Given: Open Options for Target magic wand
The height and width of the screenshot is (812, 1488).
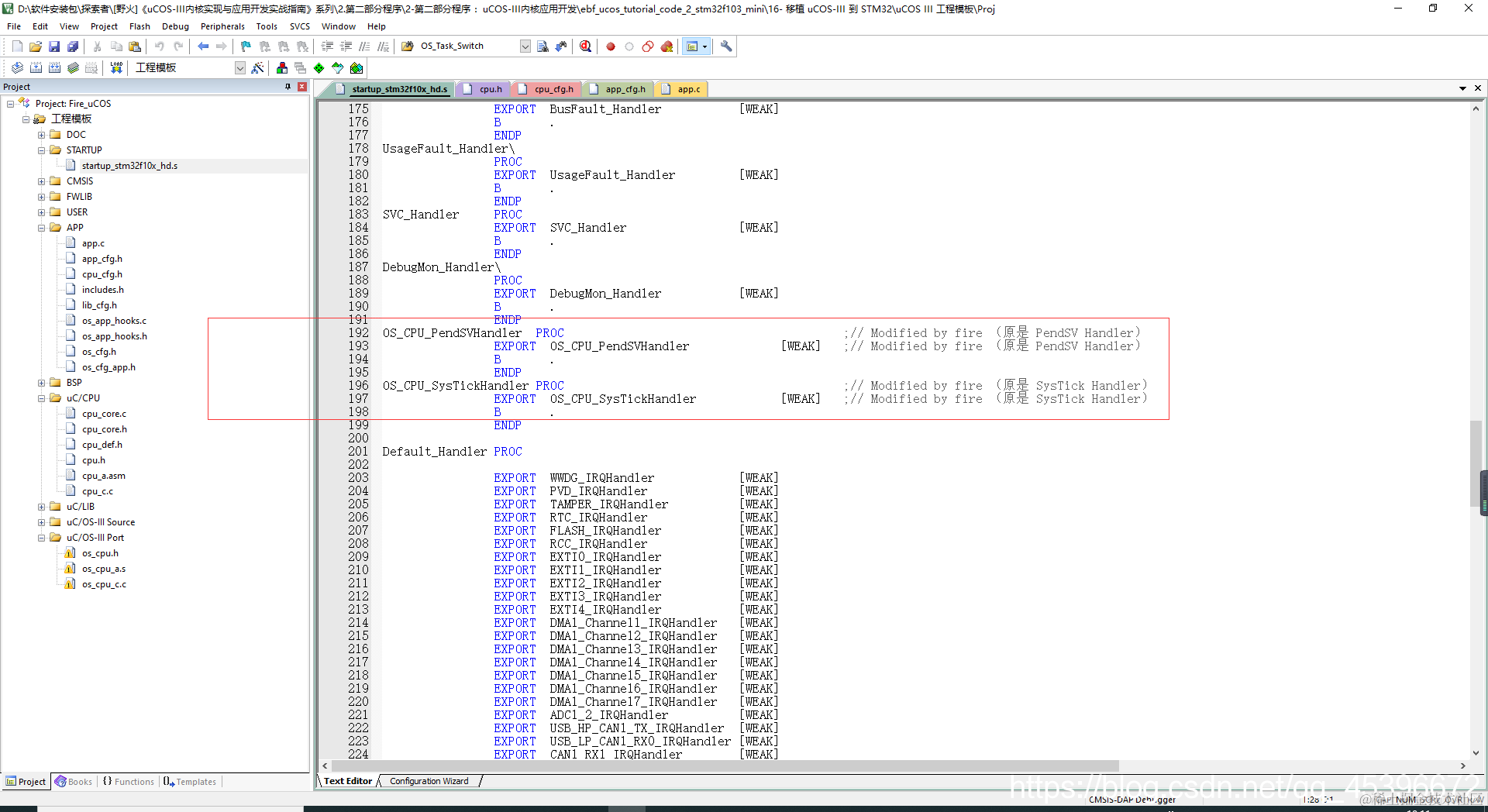Looking at the screenshot, I should [258, 68].
